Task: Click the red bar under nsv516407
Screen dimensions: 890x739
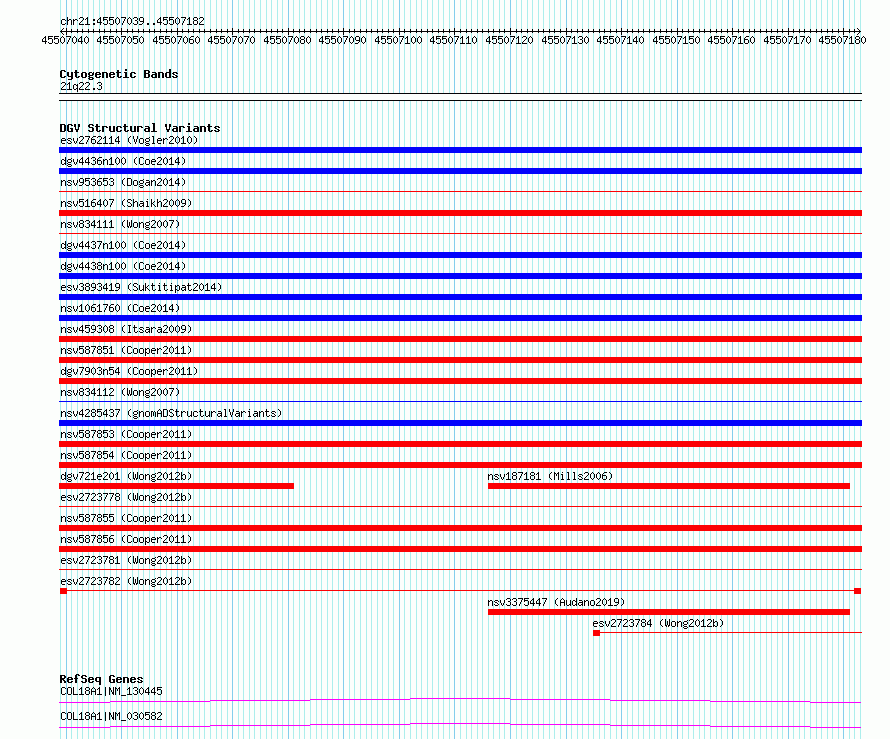Action: pos(460,213)
